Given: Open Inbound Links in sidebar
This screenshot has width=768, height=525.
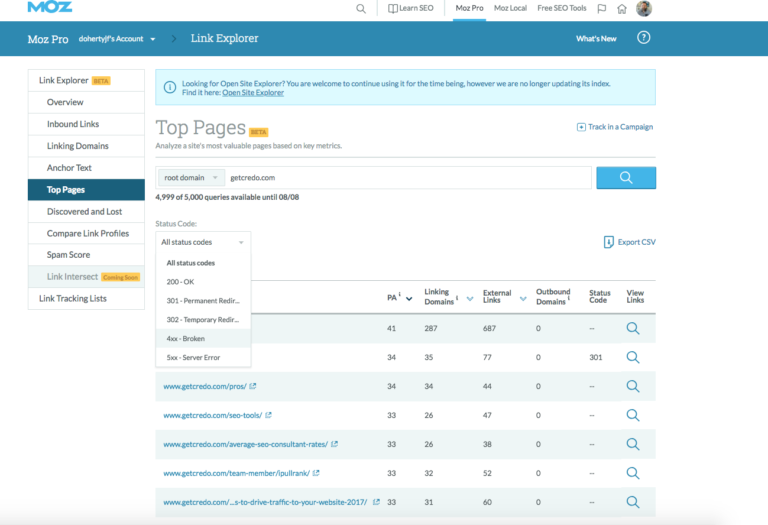Looking at the screenshot, I should (x=86, y=124).
